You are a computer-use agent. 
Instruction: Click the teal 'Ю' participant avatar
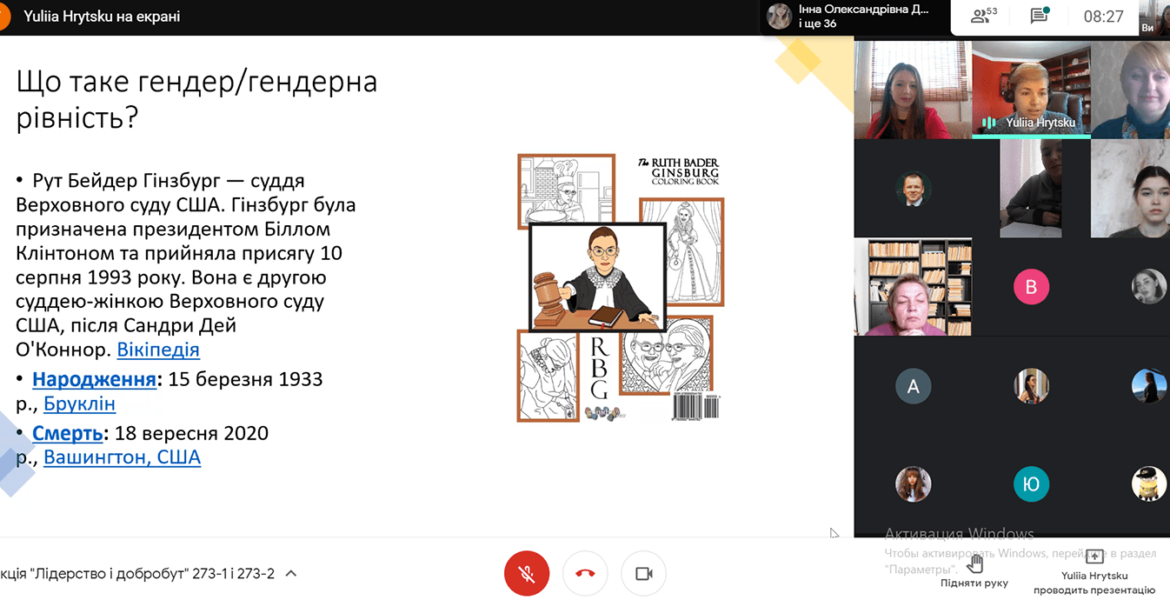click(x=1031, y=484)
